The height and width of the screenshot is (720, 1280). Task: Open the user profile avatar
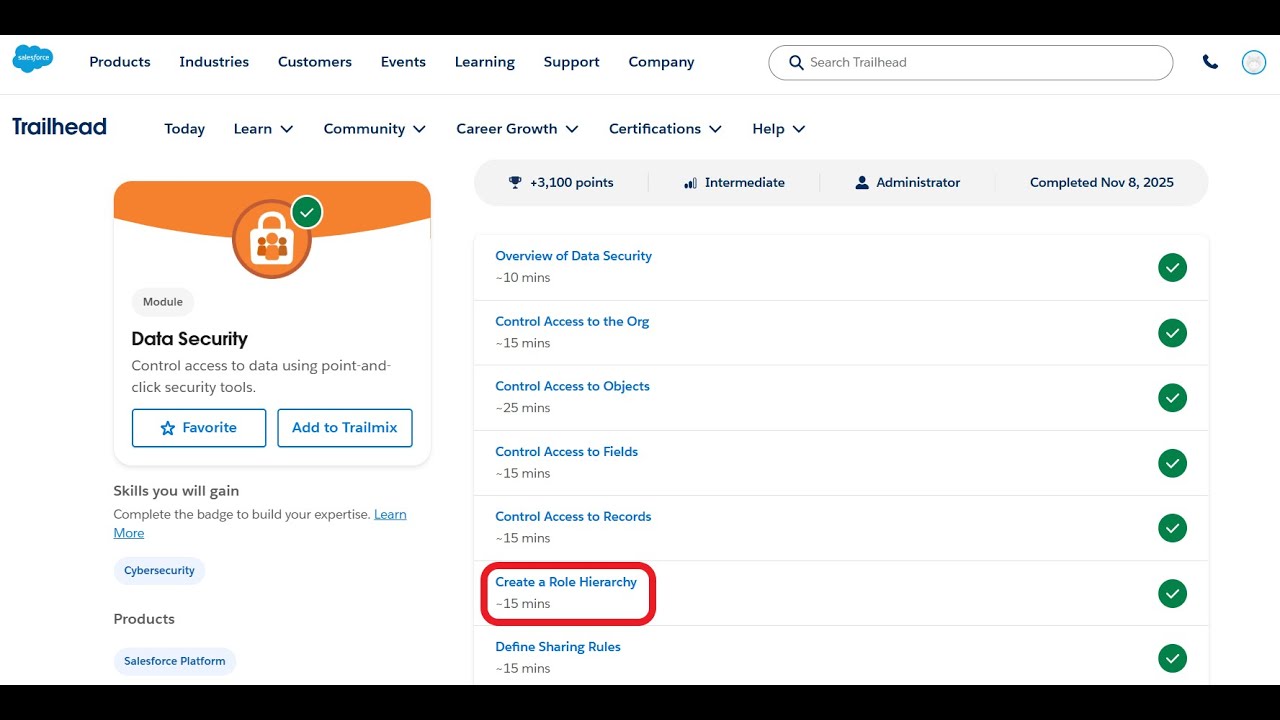pyautogui.click(x=1253, y=62)
